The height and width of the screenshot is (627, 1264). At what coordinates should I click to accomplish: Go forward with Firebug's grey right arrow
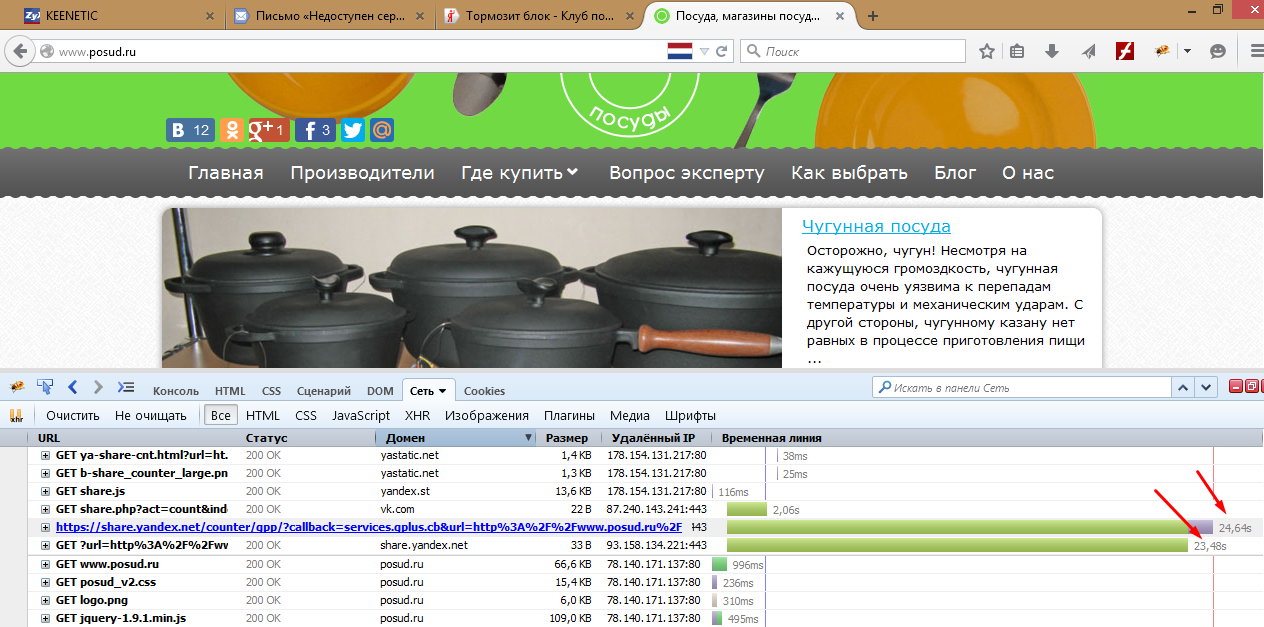[98, 387]
